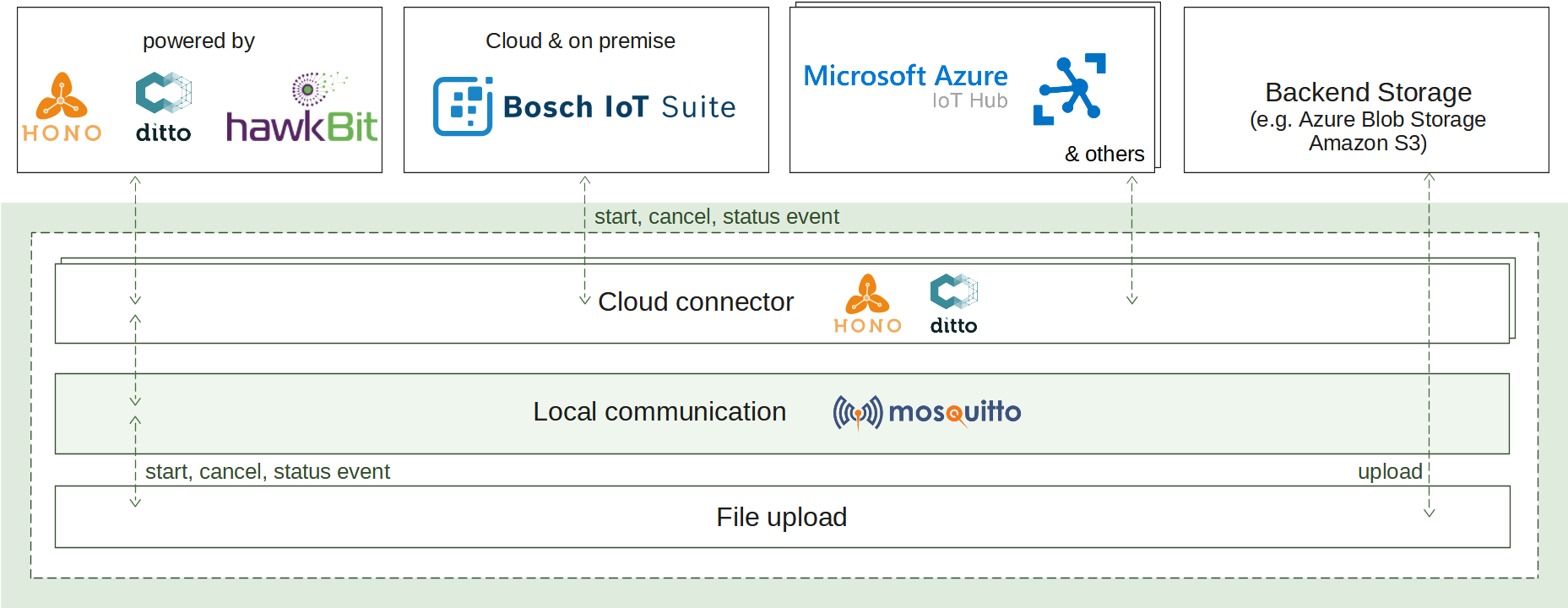
Task: Click the ditto logo in the powered by box
Action: (164, 107)
